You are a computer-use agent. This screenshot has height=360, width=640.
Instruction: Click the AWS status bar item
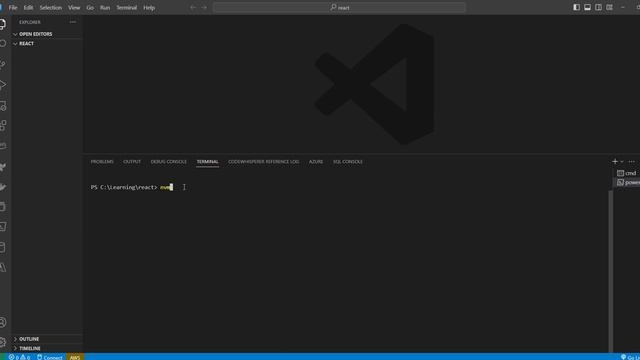tap(75, 357)
